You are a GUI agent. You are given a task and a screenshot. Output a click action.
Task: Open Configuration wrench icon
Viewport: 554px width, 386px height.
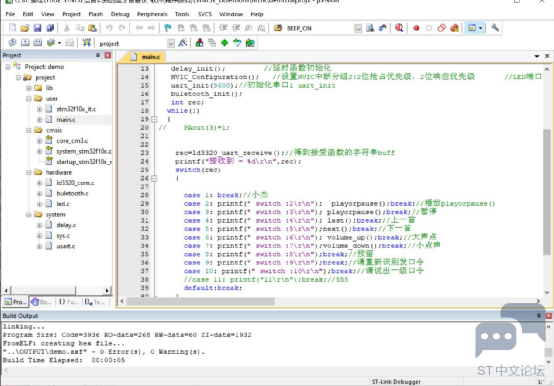[495, 28]
